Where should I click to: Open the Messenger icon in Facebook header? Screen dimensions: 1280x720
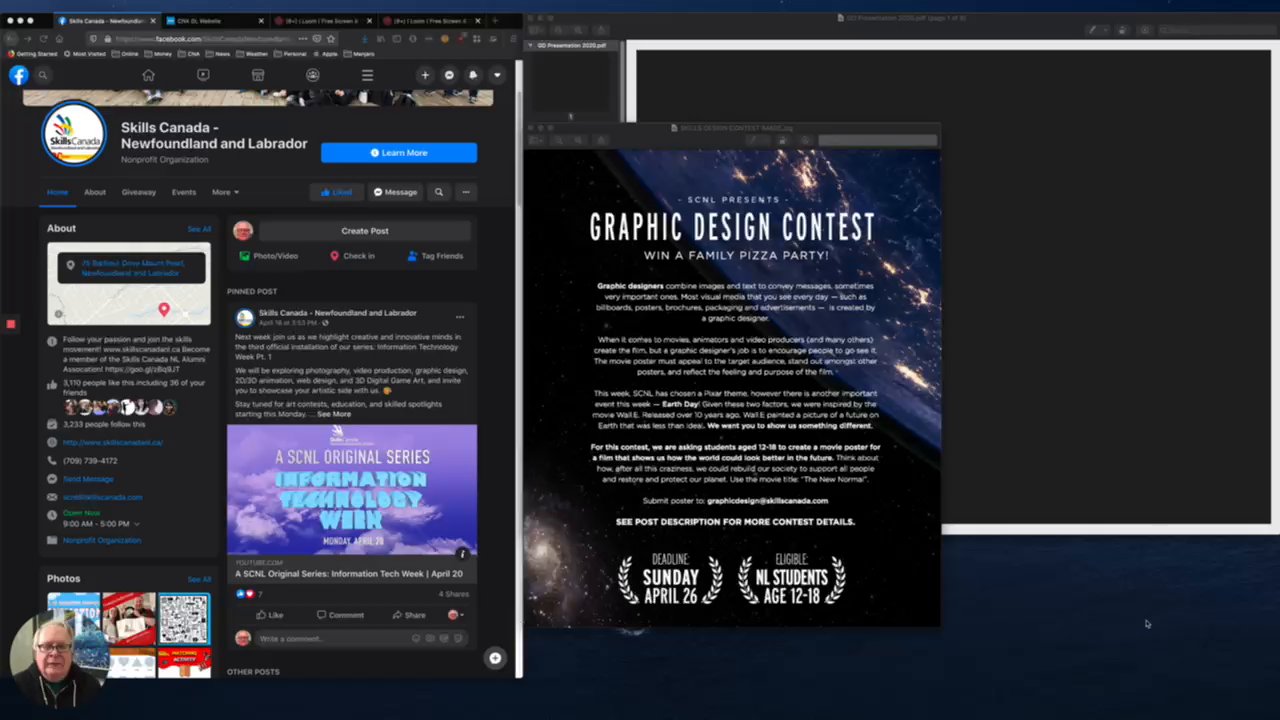pyautogui.click(x=449, y=75)
